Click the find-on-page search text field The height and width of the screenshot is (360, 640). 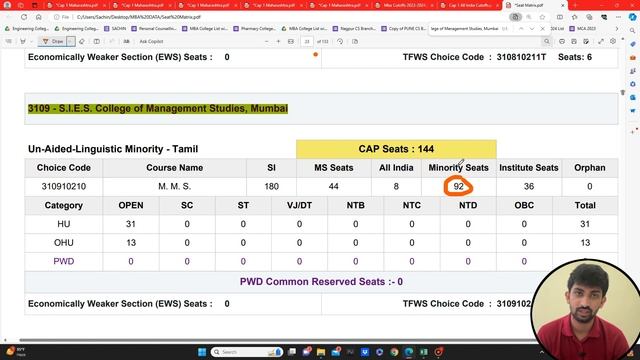(x=464, y=29)
